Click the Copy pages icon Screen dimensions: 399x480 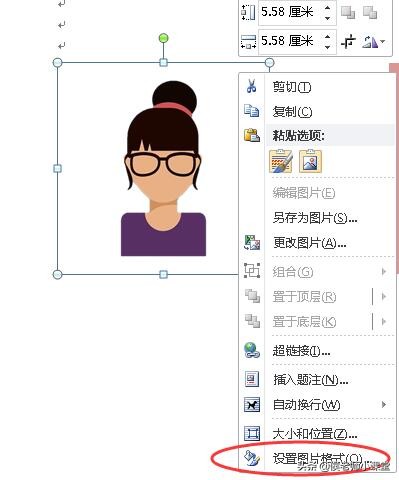click(x=252, y=111)
